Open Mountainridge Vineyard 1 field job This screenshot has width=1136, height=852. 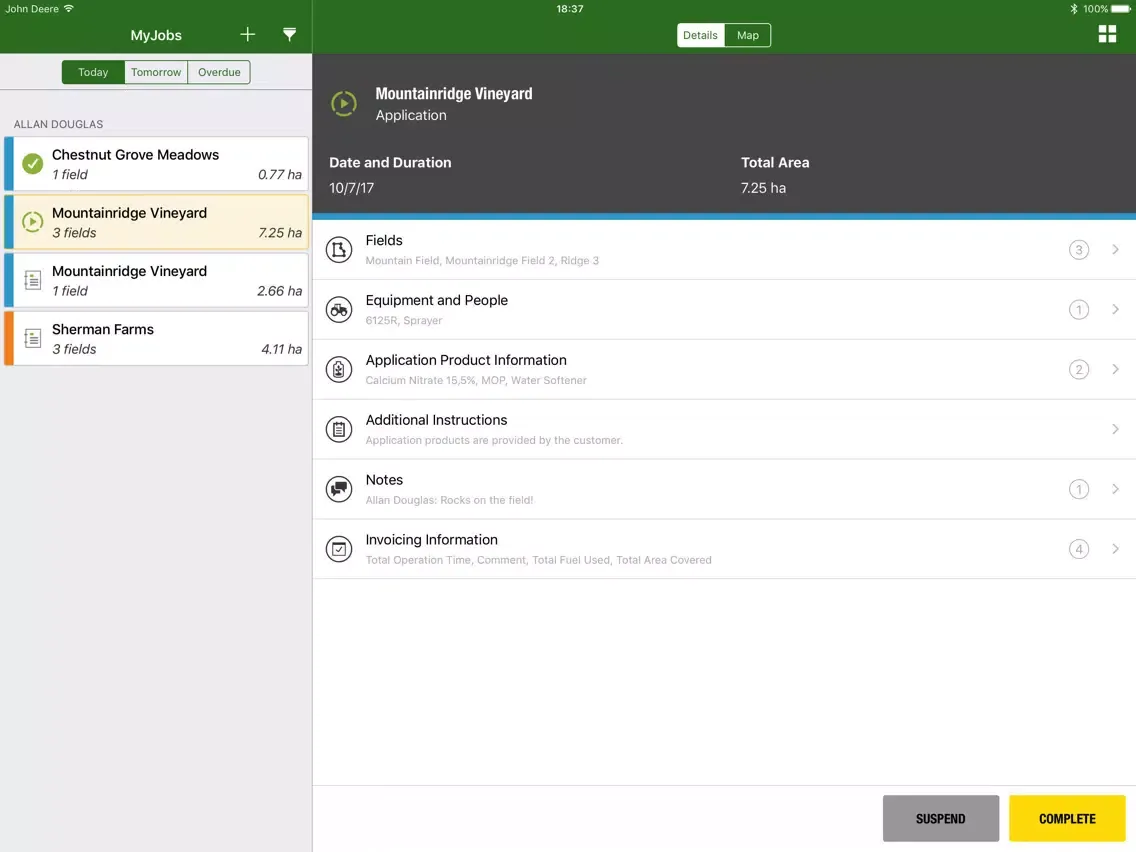(156, 280)
